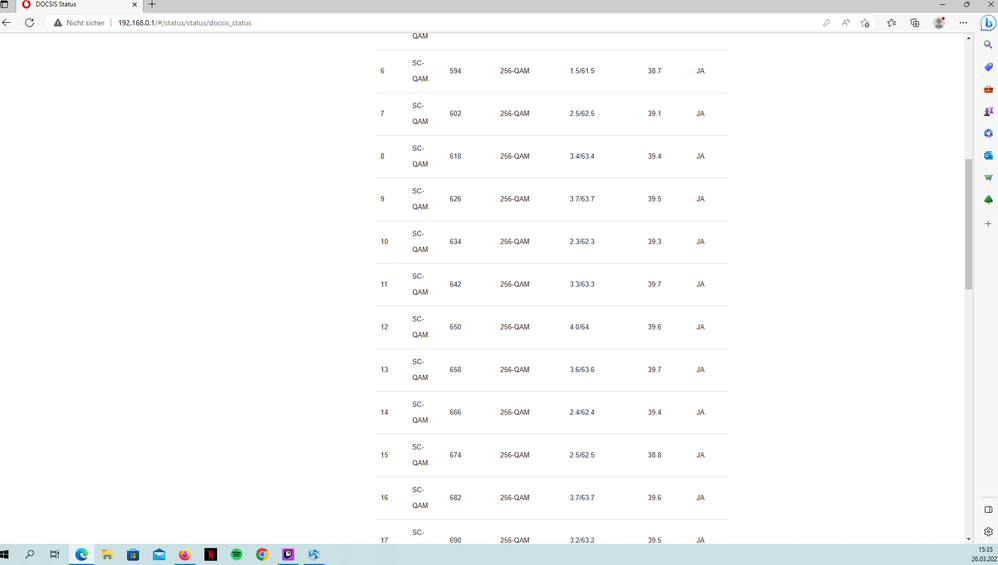Select SNR value 39.5 in row 9
The width and height of the screenshot is (998, 565).
(654, 199)
